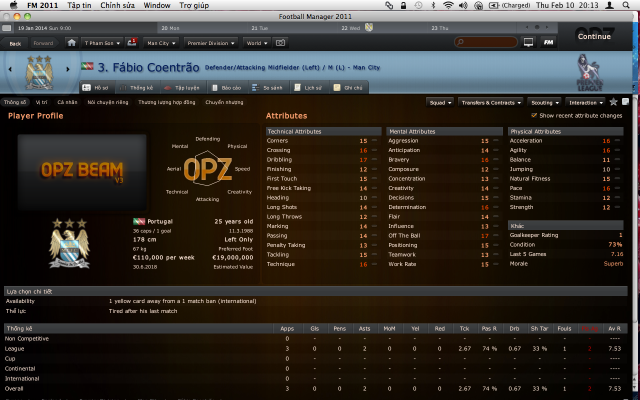Select the Hồ sơ tab
This screenshot has height=400, width=640.
pyautogui.click(x=96, y=88)
